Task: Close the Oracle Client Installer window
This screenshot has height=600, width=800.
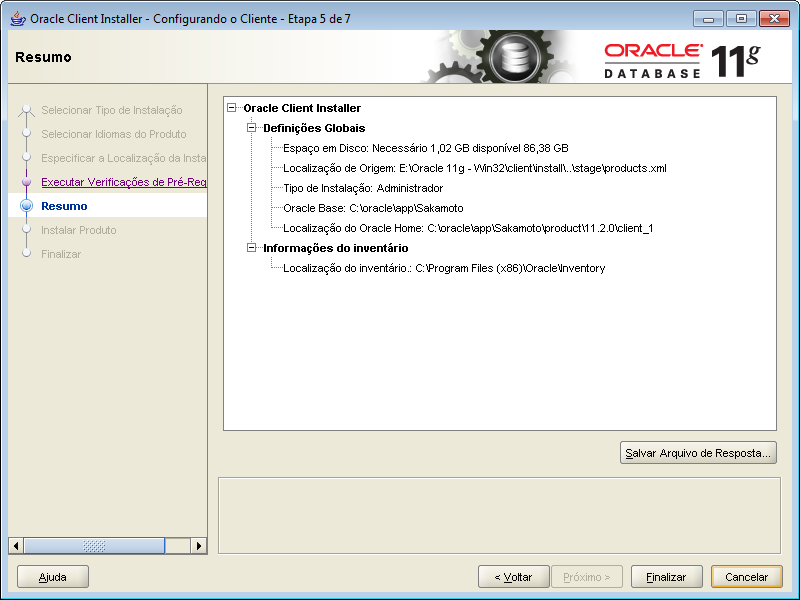Action: [774, 19]
